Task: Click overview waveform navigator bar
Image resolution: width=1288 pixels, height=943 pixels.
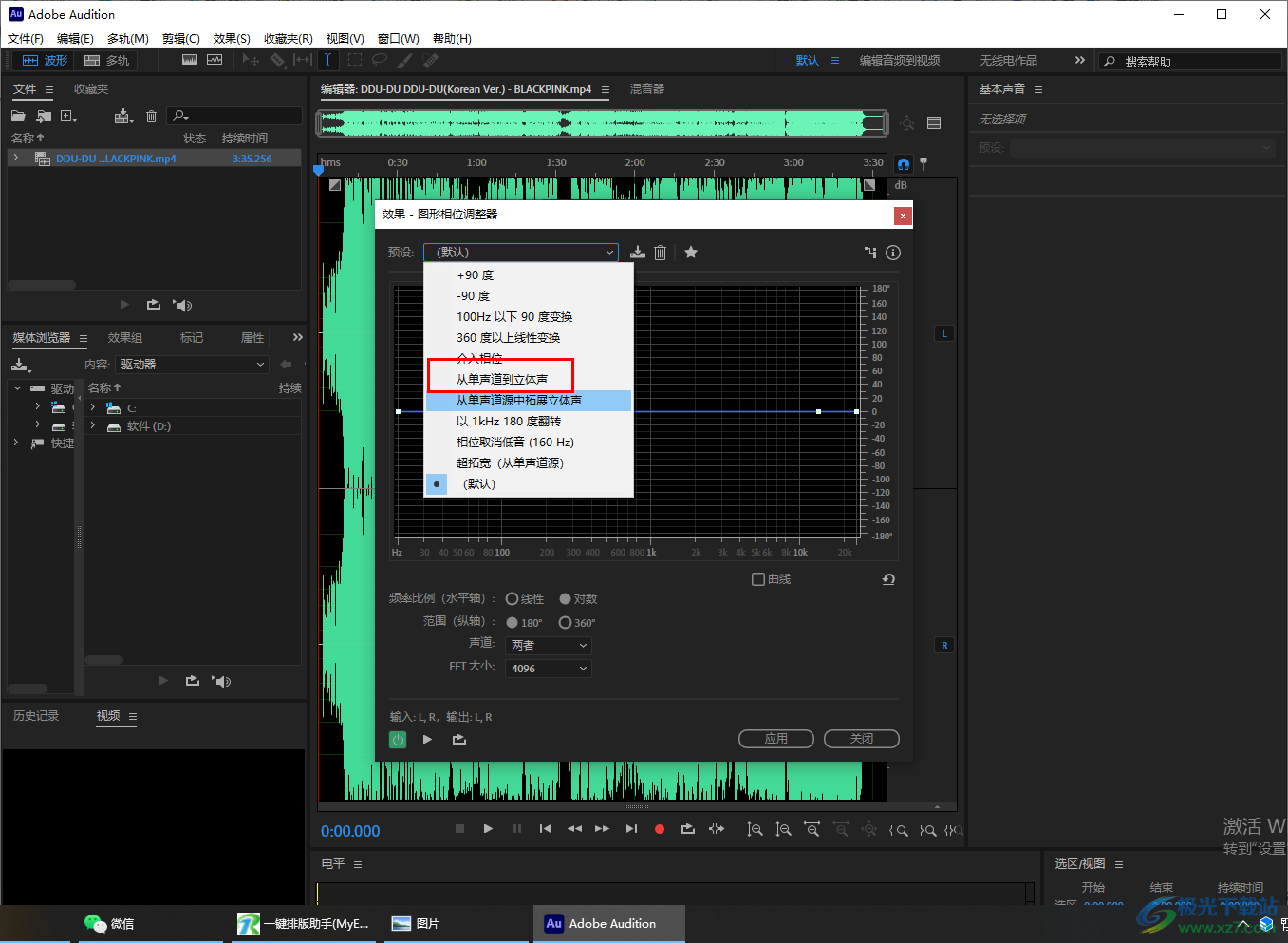Action: click(x=603, y=123)
